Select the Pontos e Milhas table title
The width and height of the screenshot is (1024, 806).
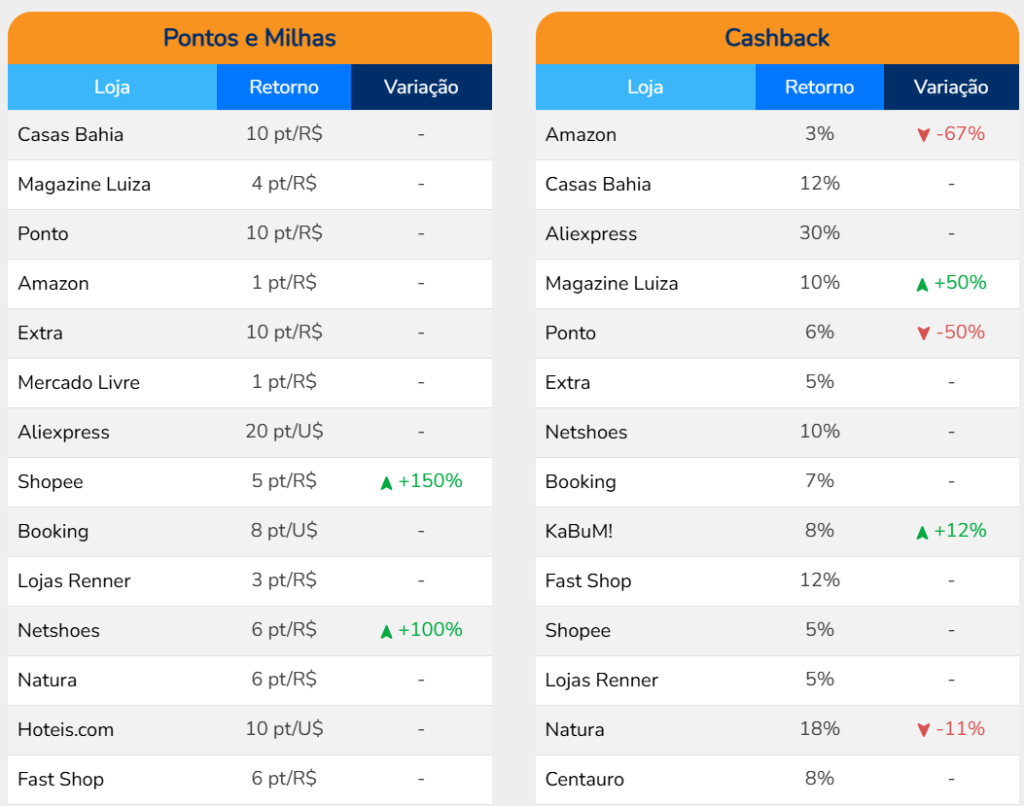[x=249, y=38]
